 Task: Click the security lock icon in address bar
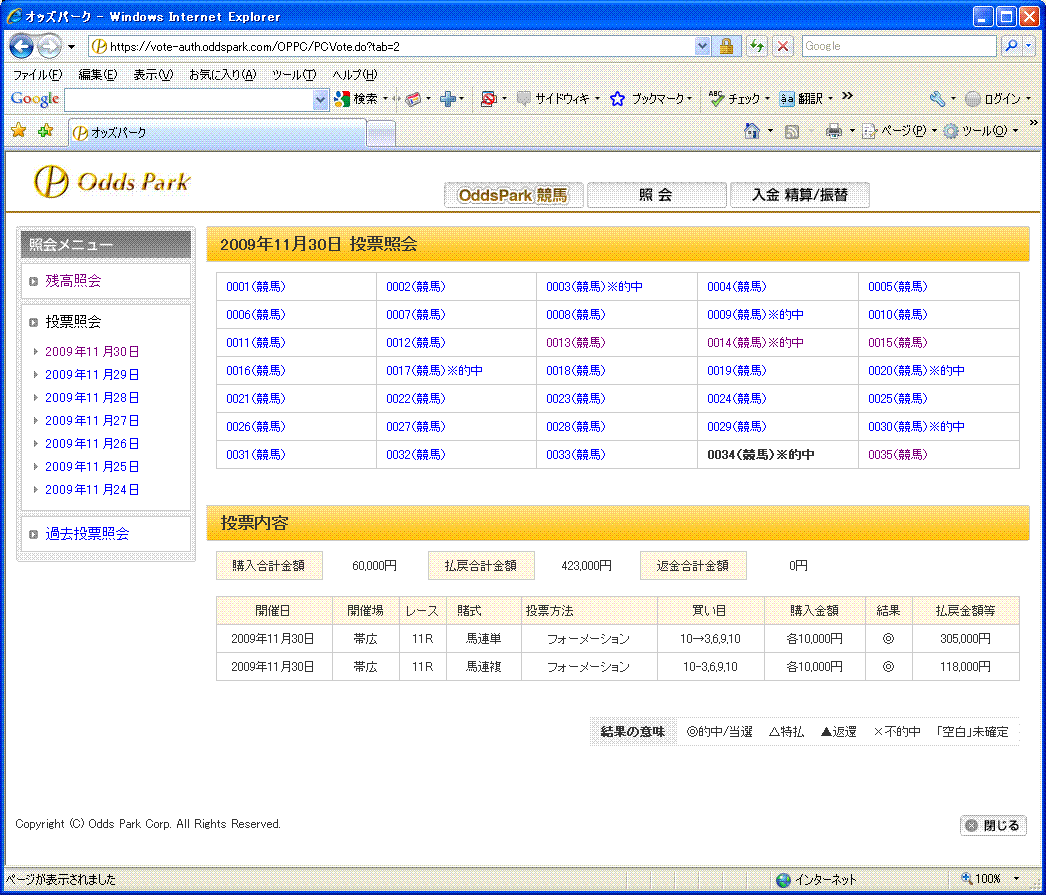(x=726, y=46)
